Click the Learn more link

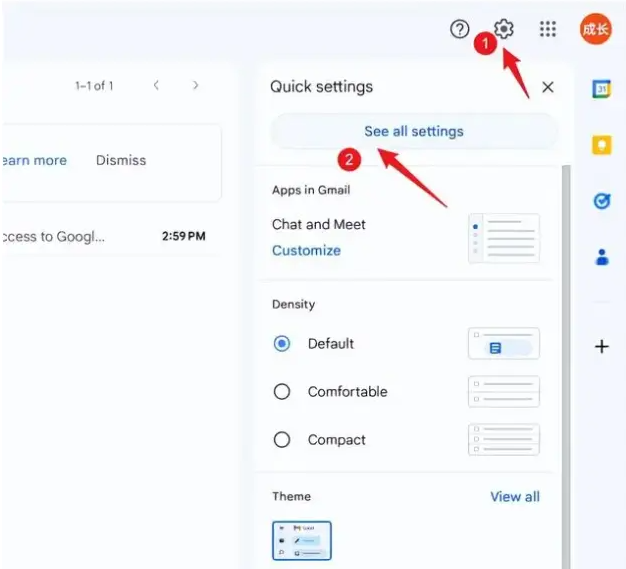coord(34,160)
